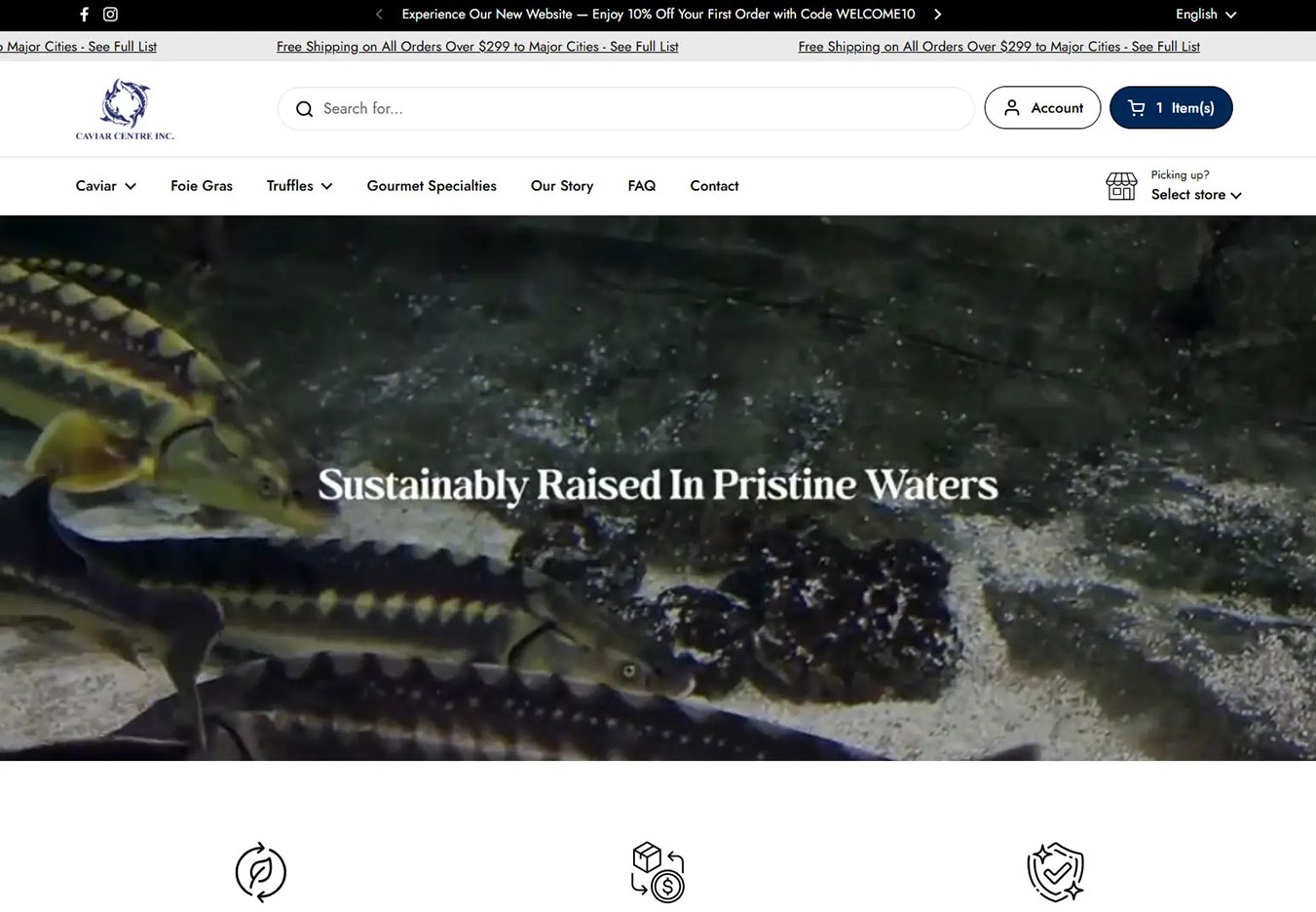Go to the previous announcement via left chevron
The height and width of the screenshot is (912, 1316).
379,15
